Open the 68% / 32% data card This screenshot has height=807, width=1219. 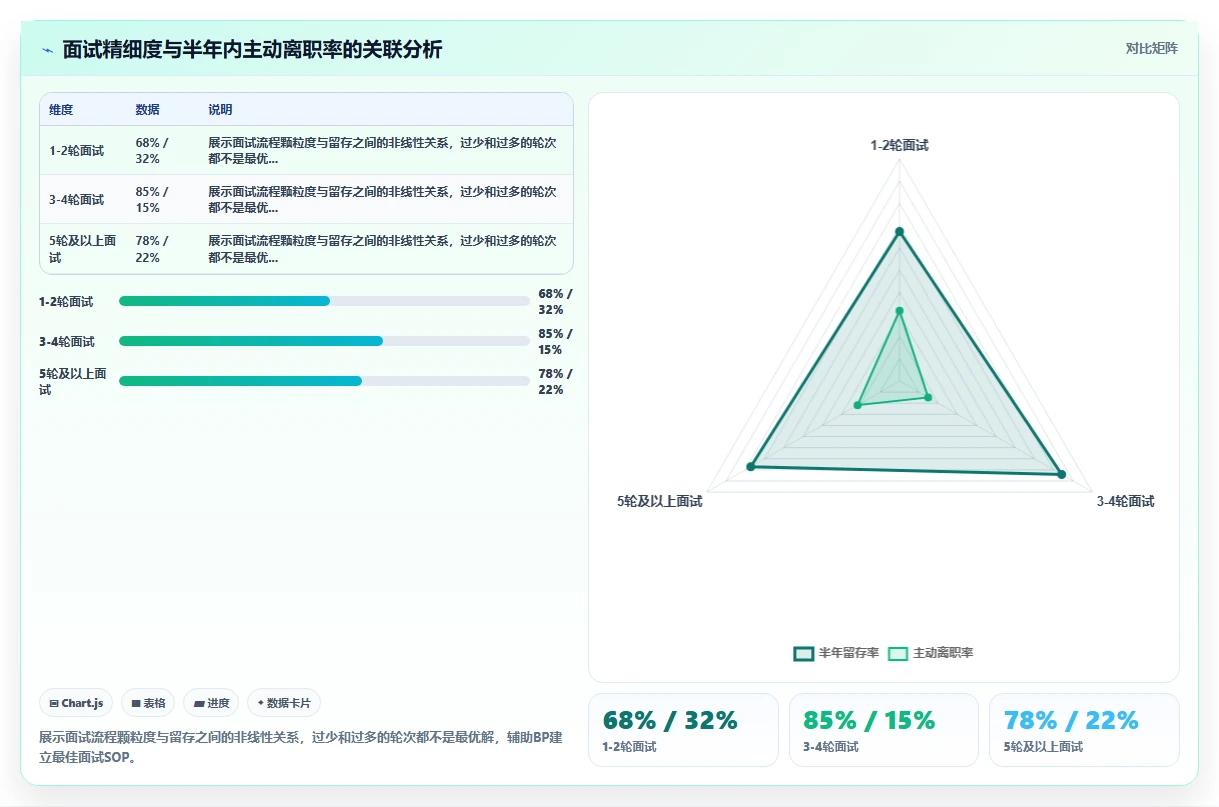(683, 730)
